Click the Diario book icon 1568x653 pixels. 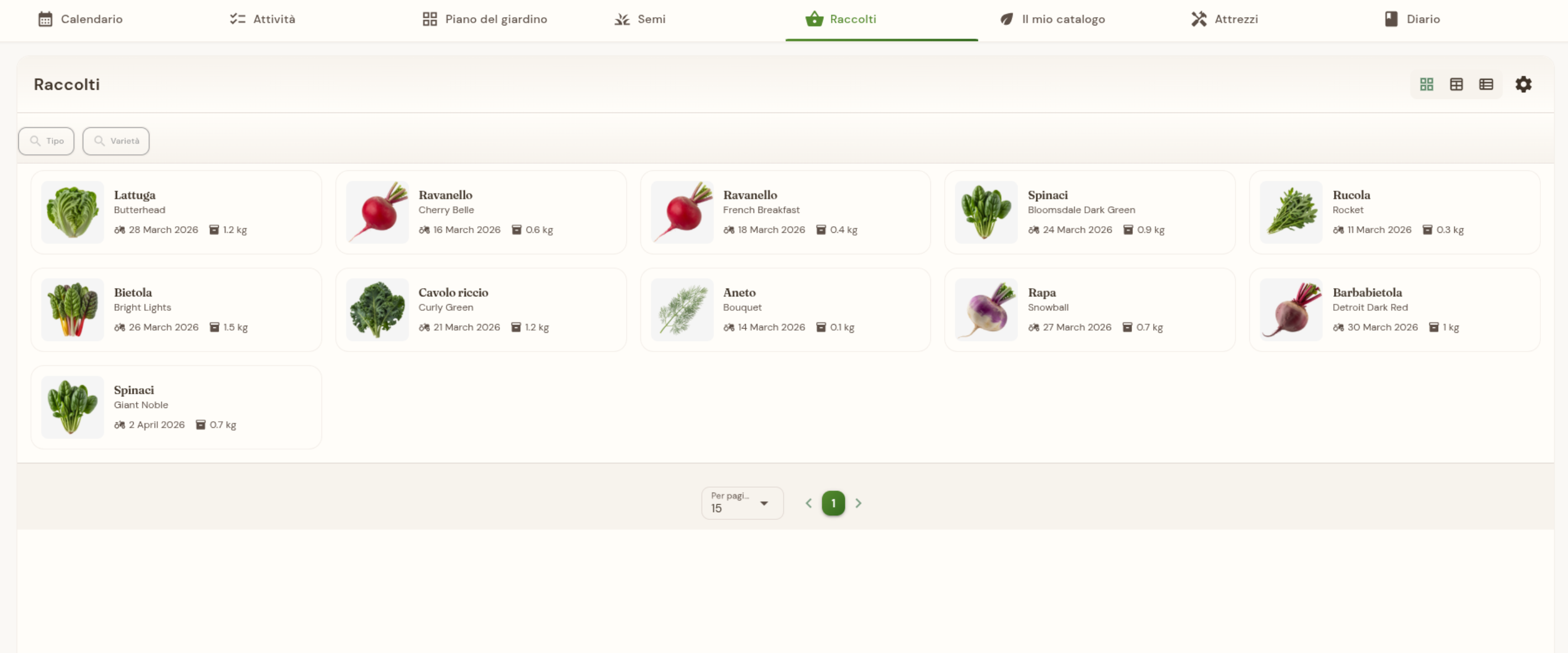coord(1391,19)
